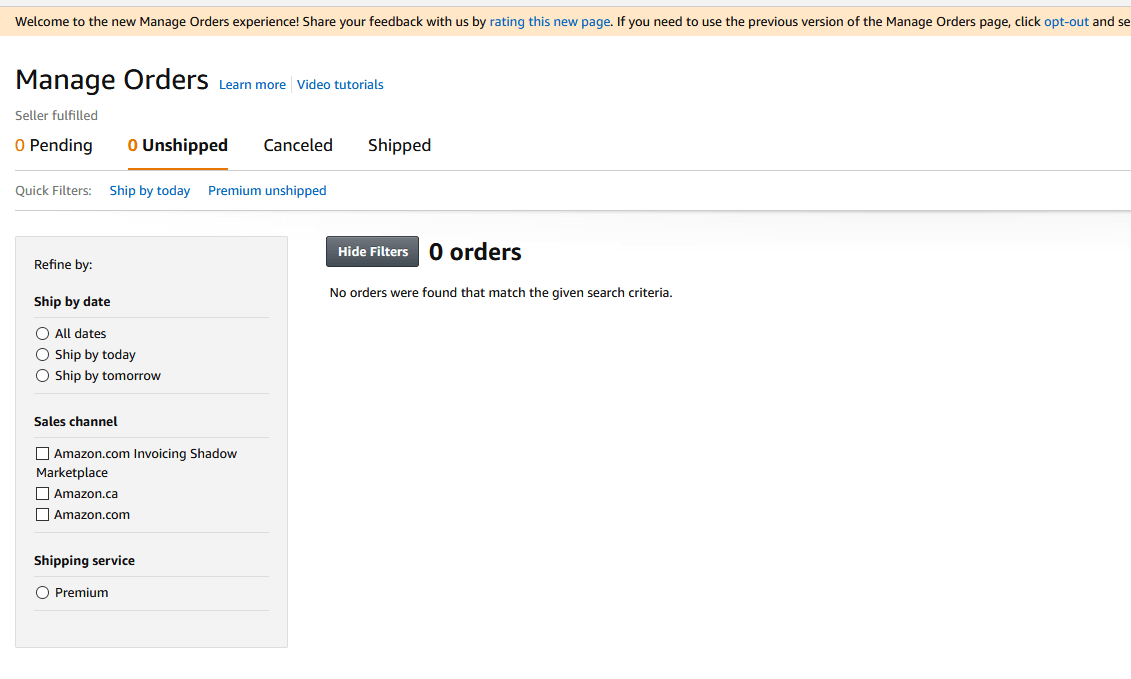1131x679 pixels.
Task: Check the Amazon.ca sales channel
Action: point(42,493)
